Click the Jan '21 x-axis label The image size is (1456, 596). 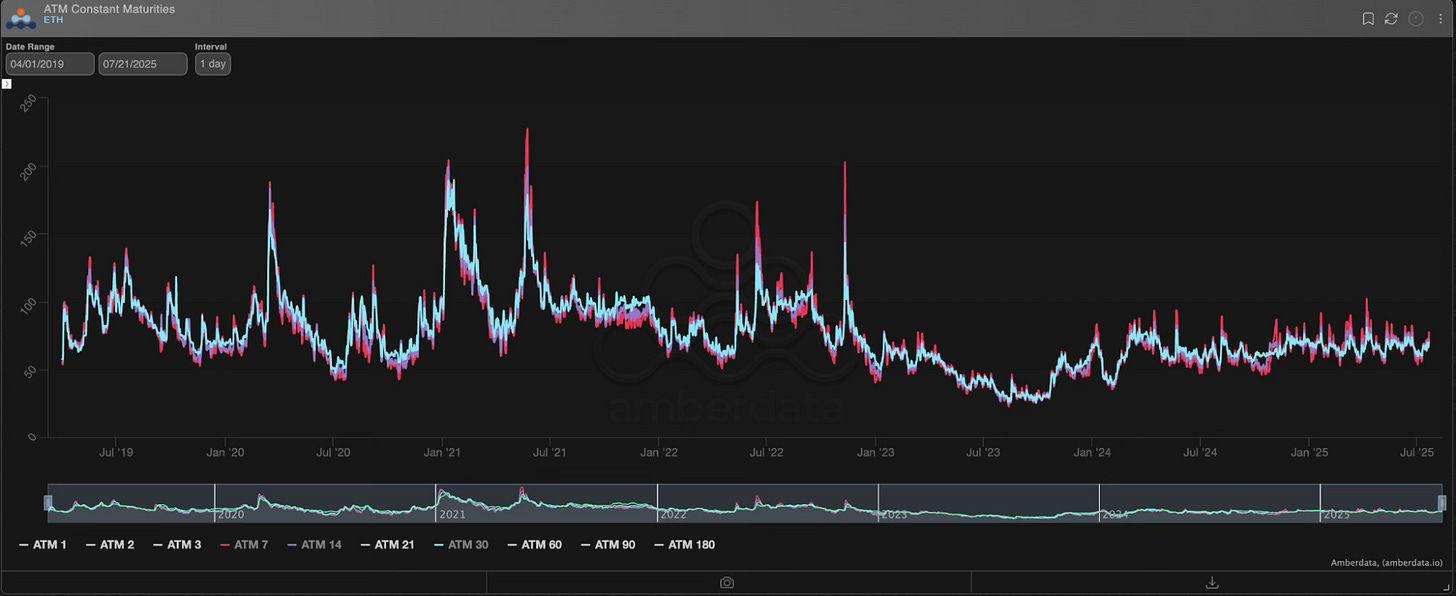point(441,453)
